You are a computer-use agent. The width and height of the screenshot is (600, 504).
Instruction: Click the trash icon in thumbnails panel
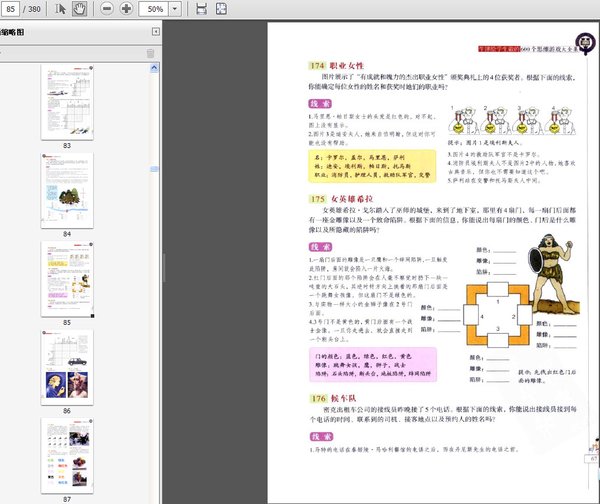pos(151,53)
